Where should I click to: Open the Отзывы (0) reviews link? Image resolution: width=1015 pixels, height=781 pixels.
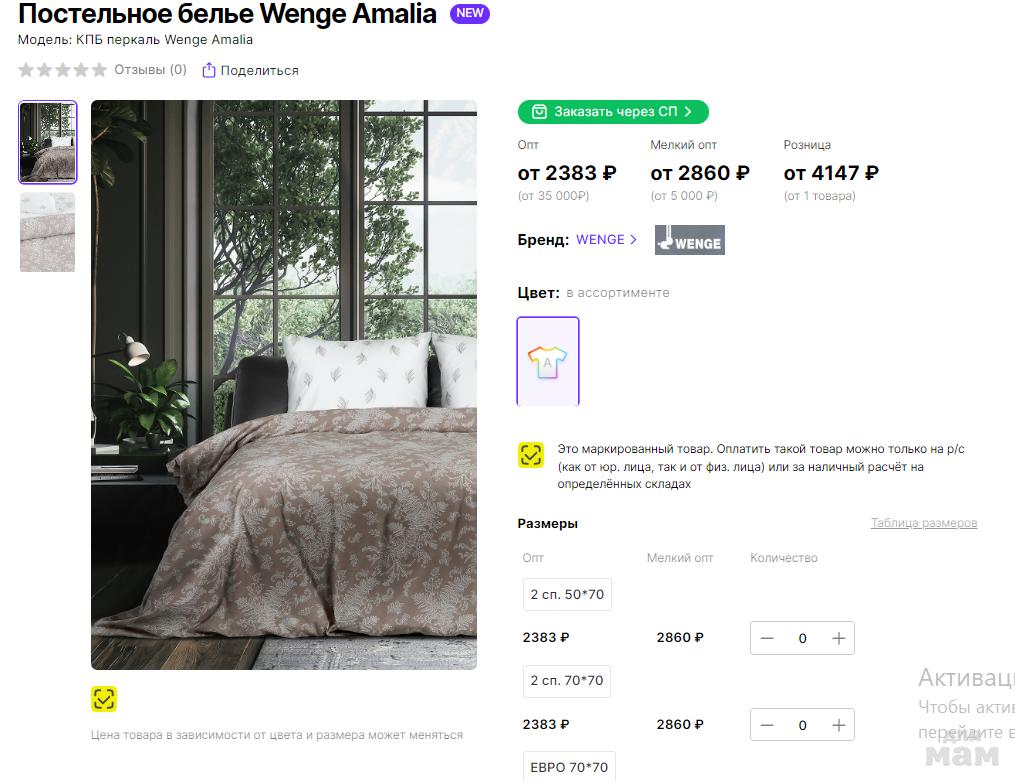(x=150, y=70)
